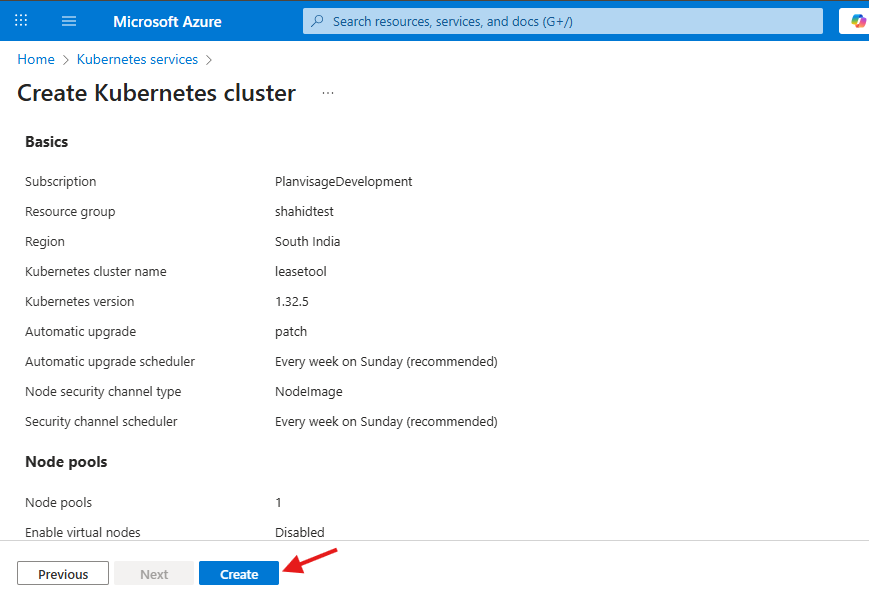The image size is (869, 597).
Task: Click the Enable virtual nodes Disabled value
Action: 299,532
